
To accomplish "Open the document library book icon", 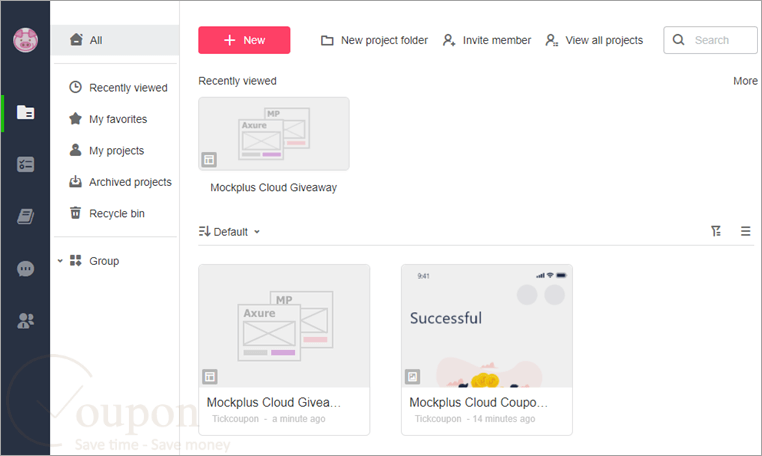I will [25, 216].
